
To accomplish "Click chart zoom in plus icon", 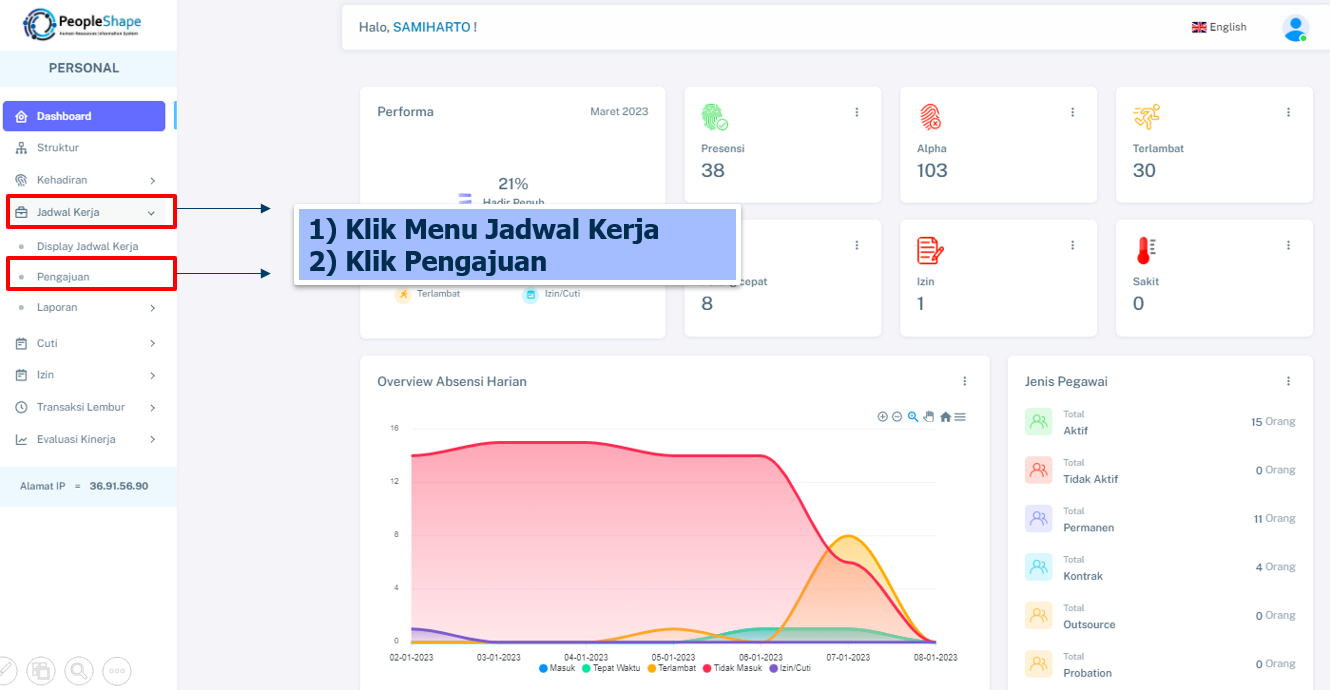I will (x=882, y=417).
